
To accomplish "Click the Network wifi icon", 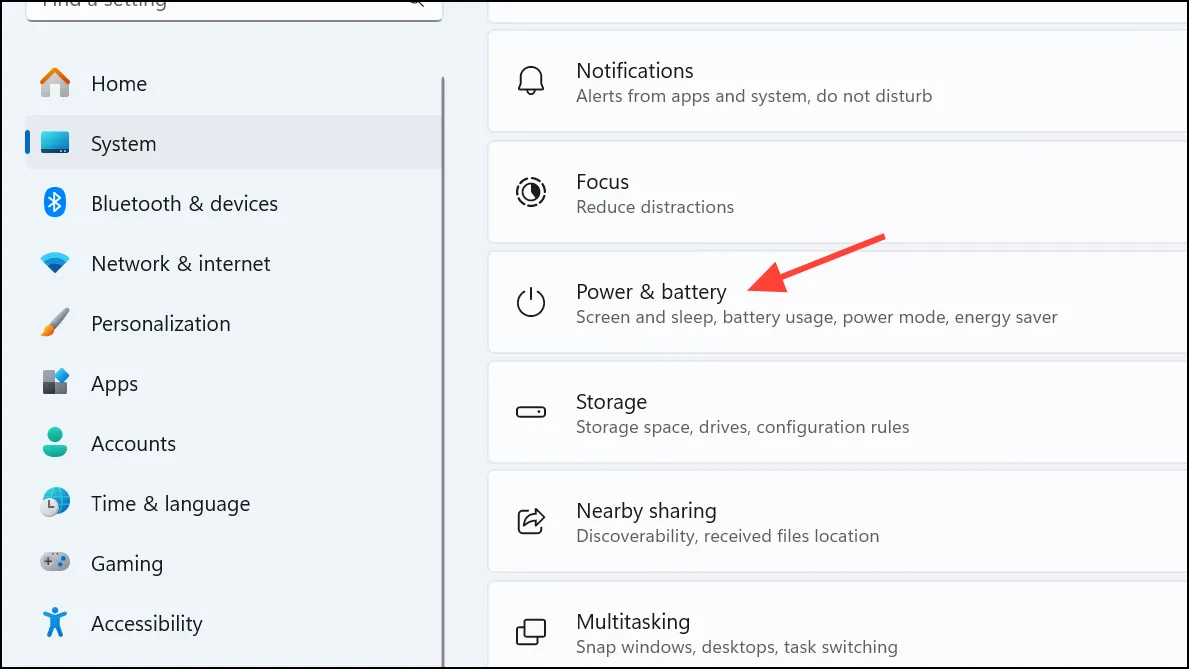I will tap(55, 263).
